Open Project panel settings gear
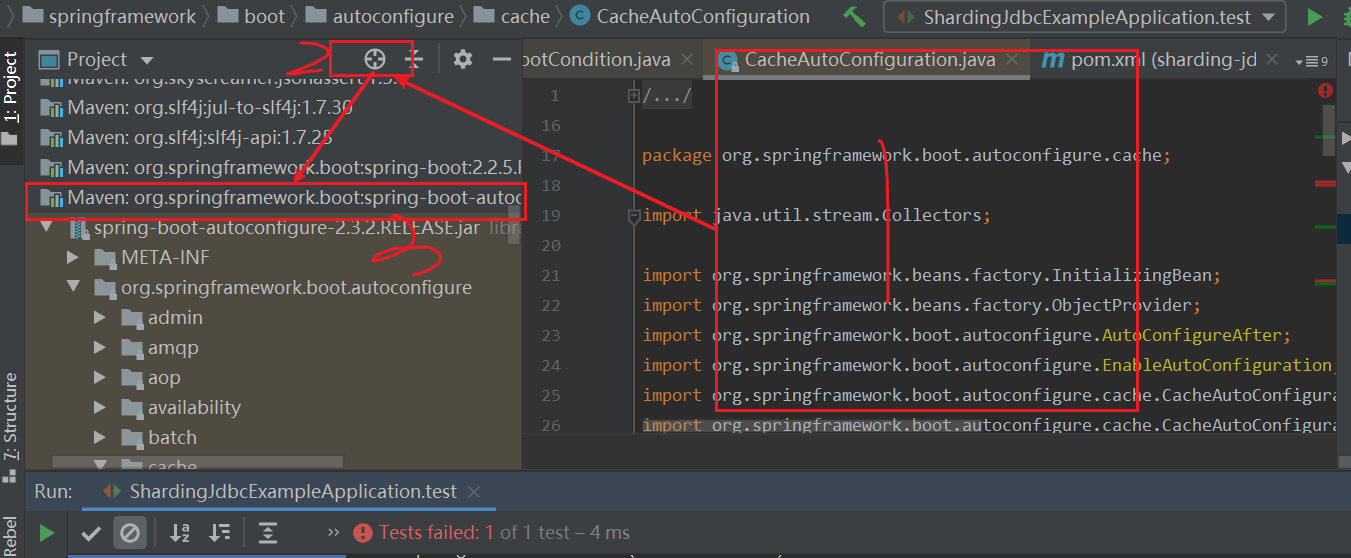Viewport: 1351px width, 558px height. [x=462, y=59]
